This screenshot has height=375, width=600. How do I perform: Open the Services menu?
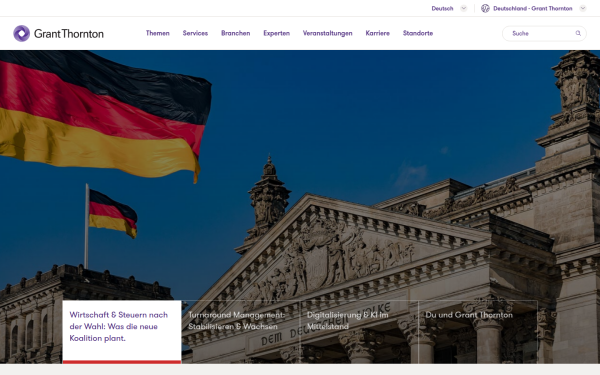tap(195, 33)
